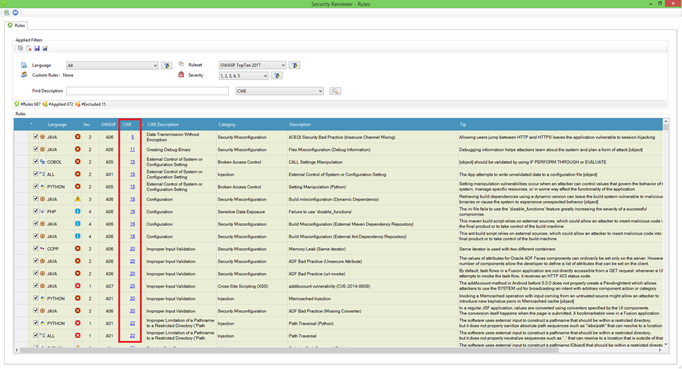
Task: Toggle the COBOL CALL Settings Manipulation checkbox
Action: click(36, 161)
